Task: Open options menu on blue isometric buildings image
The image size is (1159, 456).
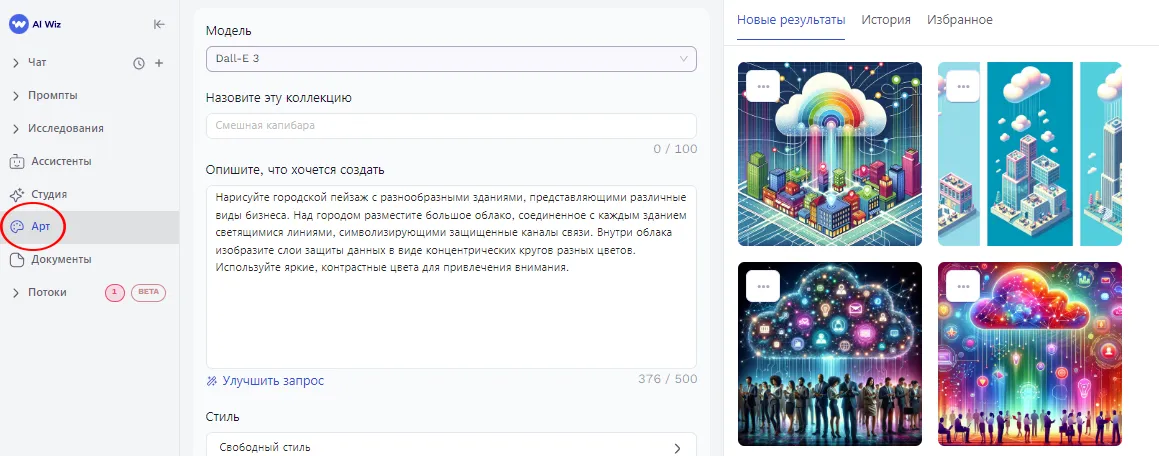Action: [x=963, y=86]
